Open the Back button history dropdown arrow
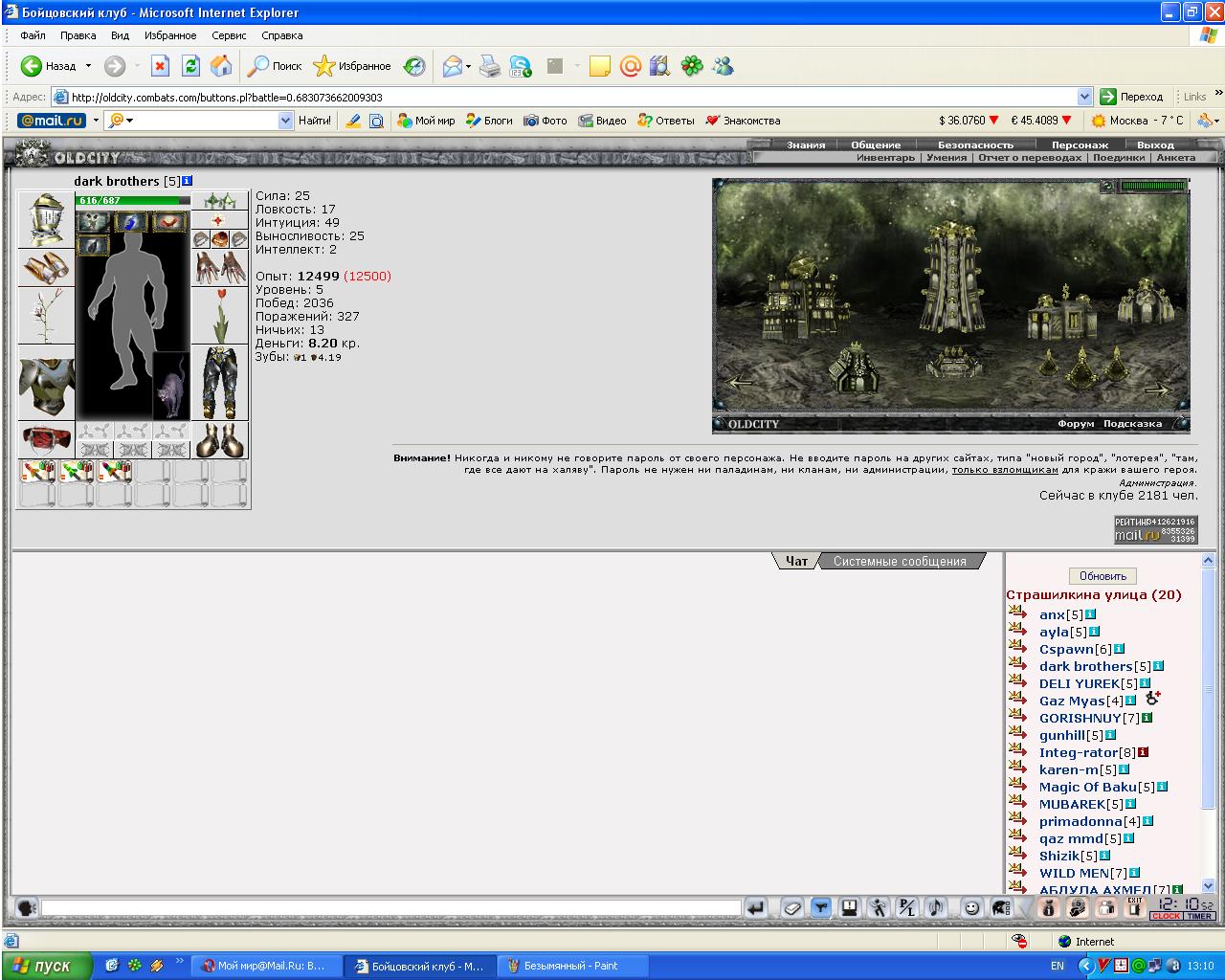This screenshot has width=1225, height=980. 88,66
